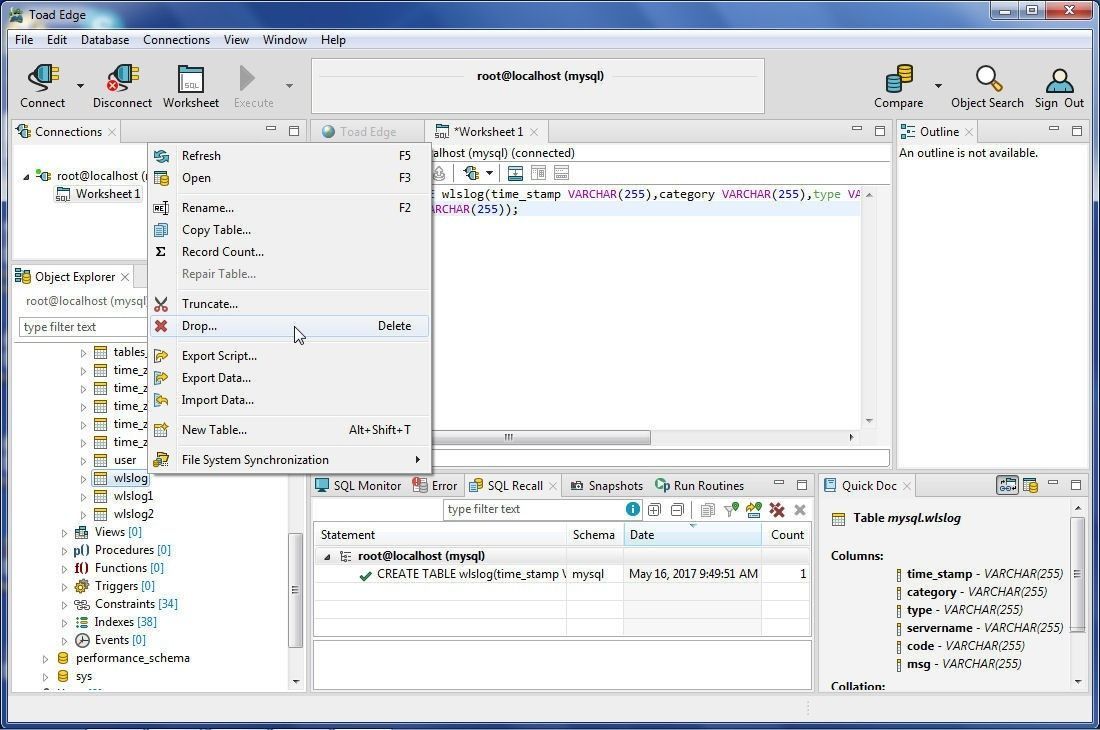Image resolution: width=1100 pixels, height=730 pixels.
Task: Switch to the Run Routines tab
Action: 700,485
